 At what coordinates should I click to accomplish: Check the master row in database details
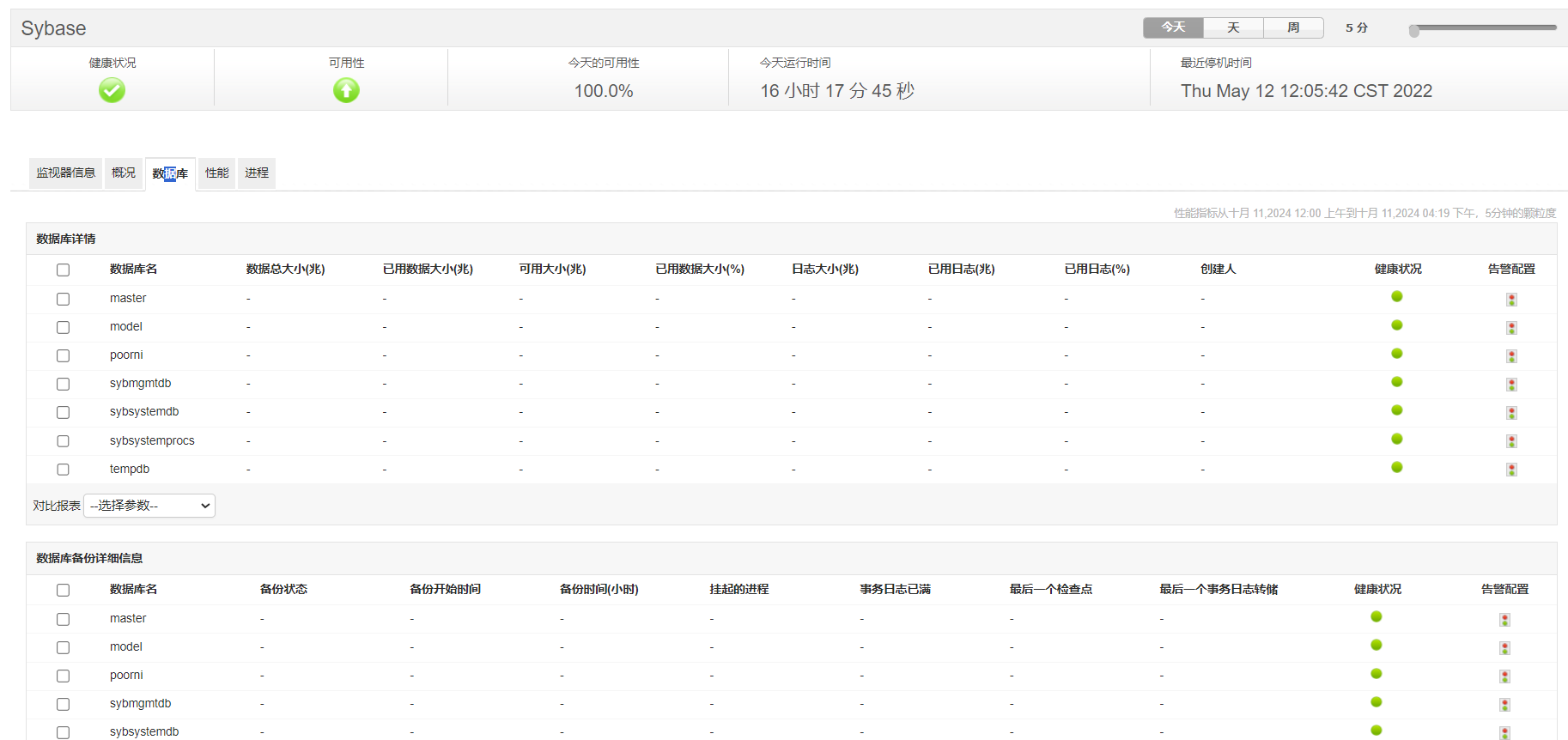pos(63,299)
